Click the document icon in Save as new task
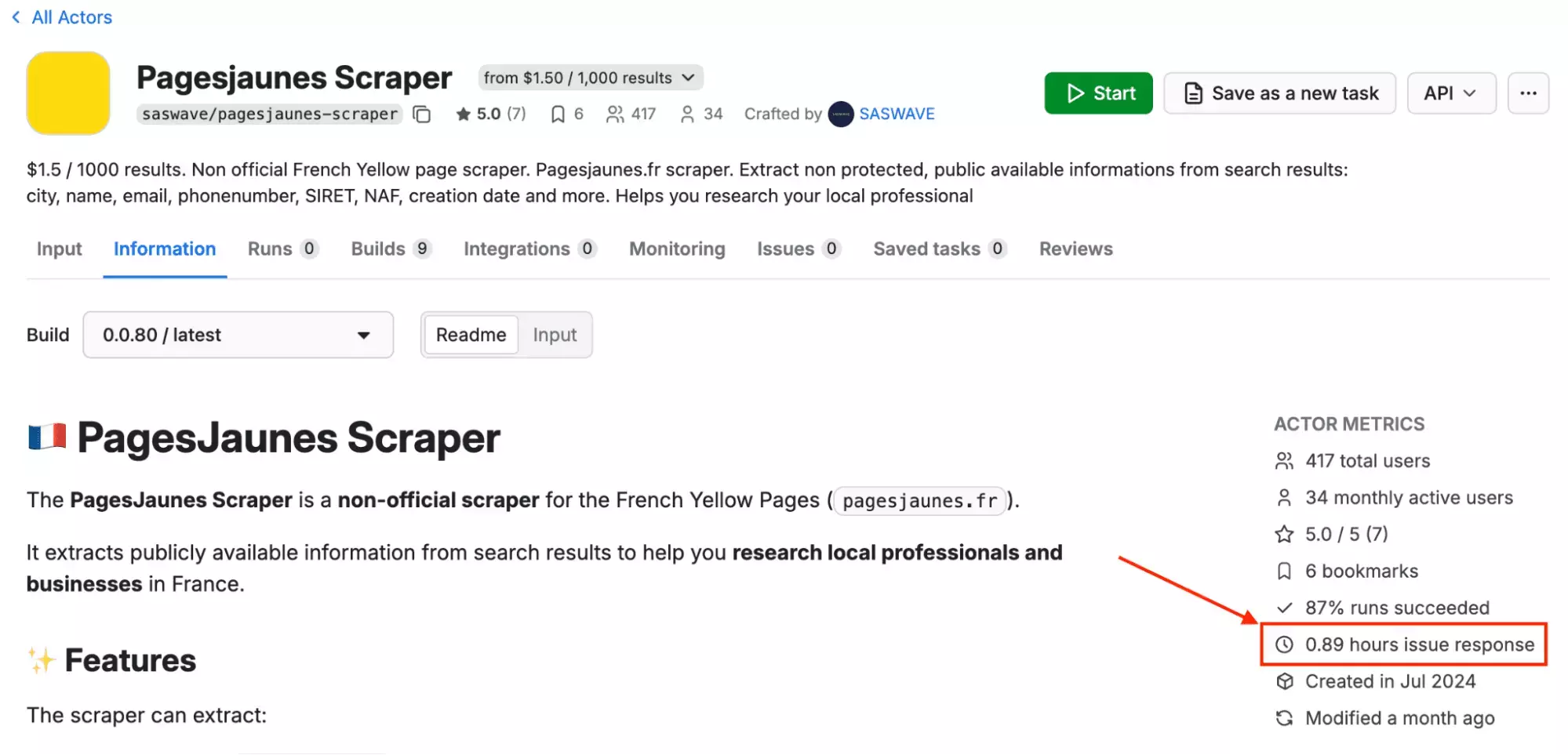The width and height of the screenshot is (1568, 755). pyautogui.click(x=1193, y=93)
